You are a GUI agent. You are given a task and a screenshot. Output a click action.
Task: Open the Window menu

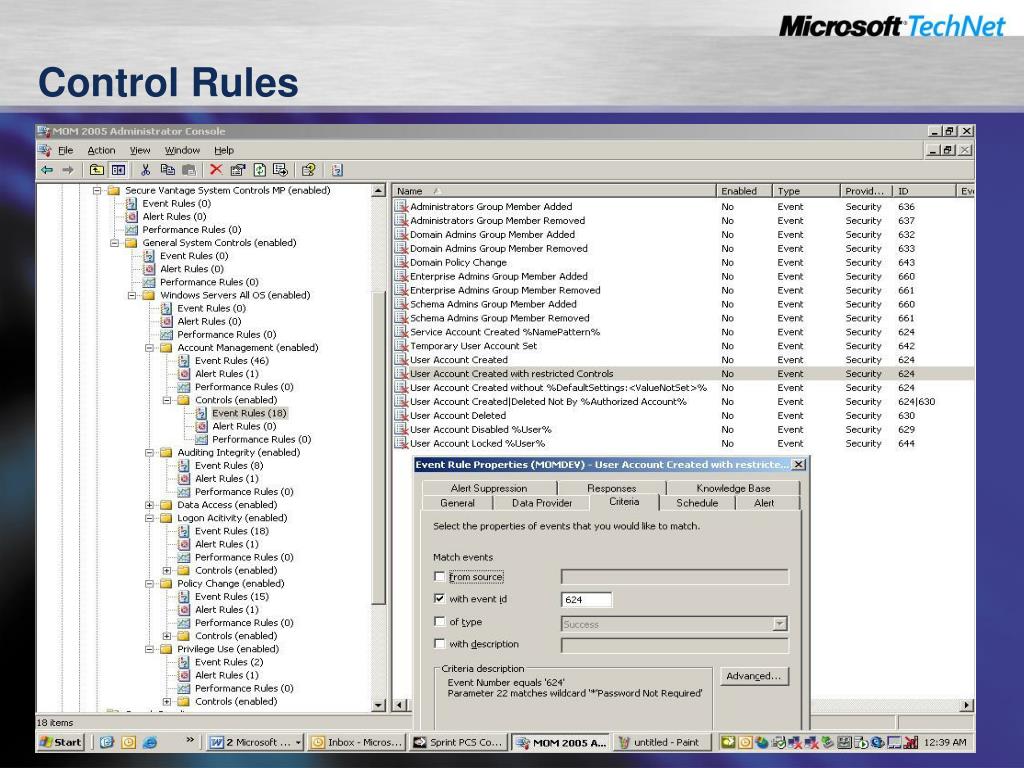tap(182, 150)
